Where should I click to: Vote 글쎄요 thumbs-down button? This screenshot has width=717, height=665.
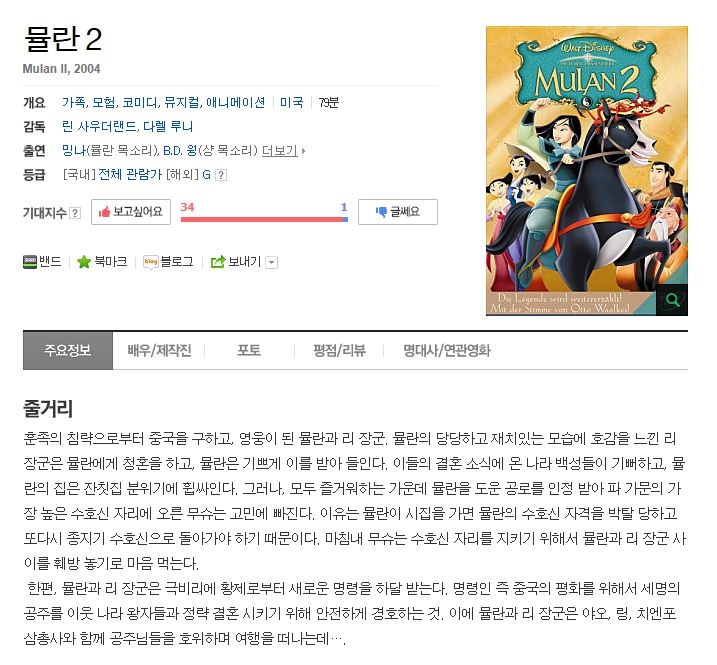coord(398,212)
